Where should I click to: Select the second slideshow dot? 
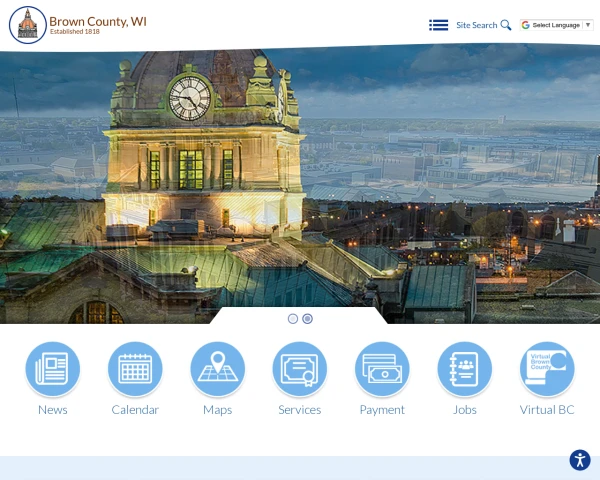tap(307, 319)
